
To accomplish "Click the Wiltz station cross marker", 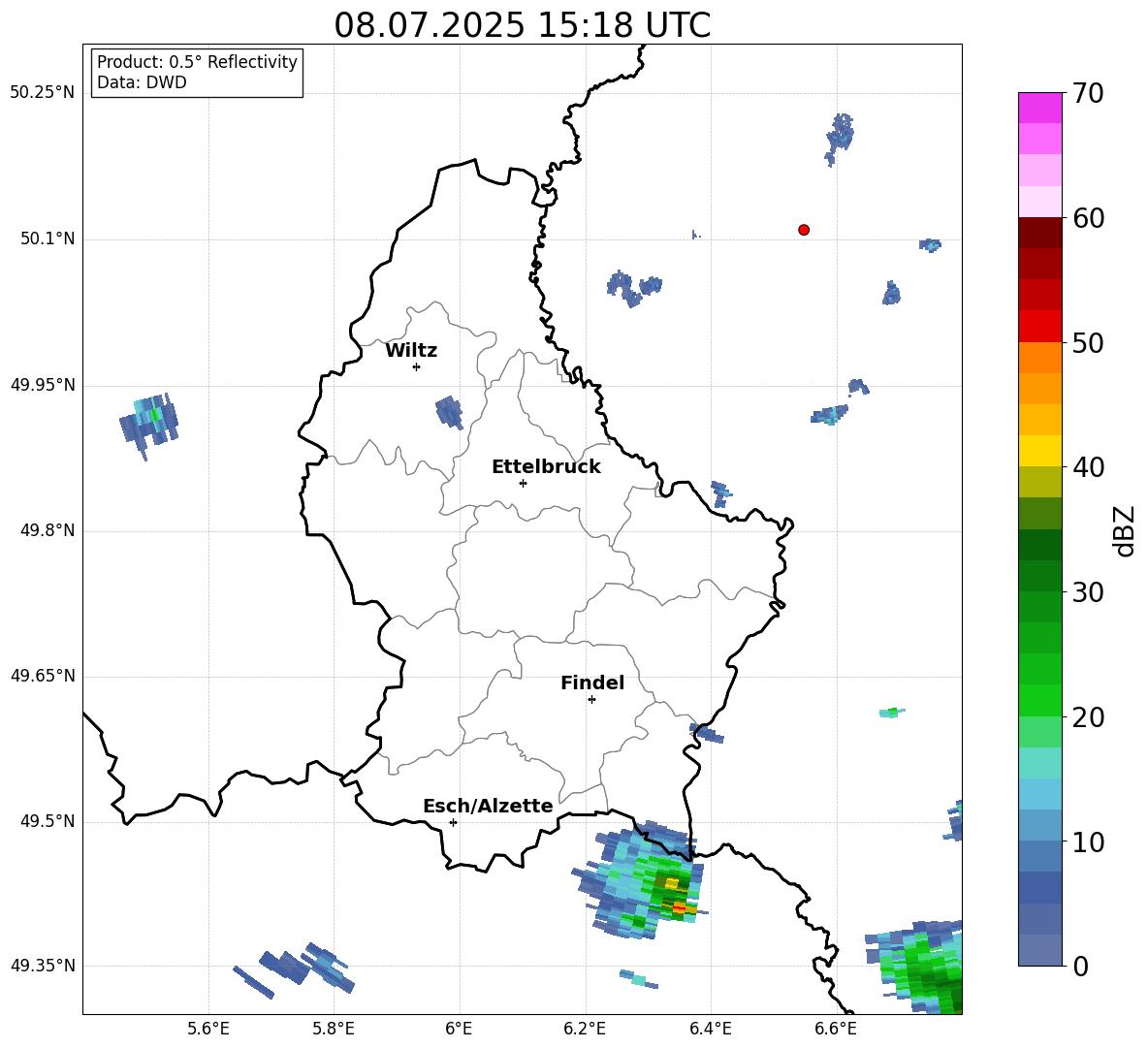I will [x=417, y=366].
